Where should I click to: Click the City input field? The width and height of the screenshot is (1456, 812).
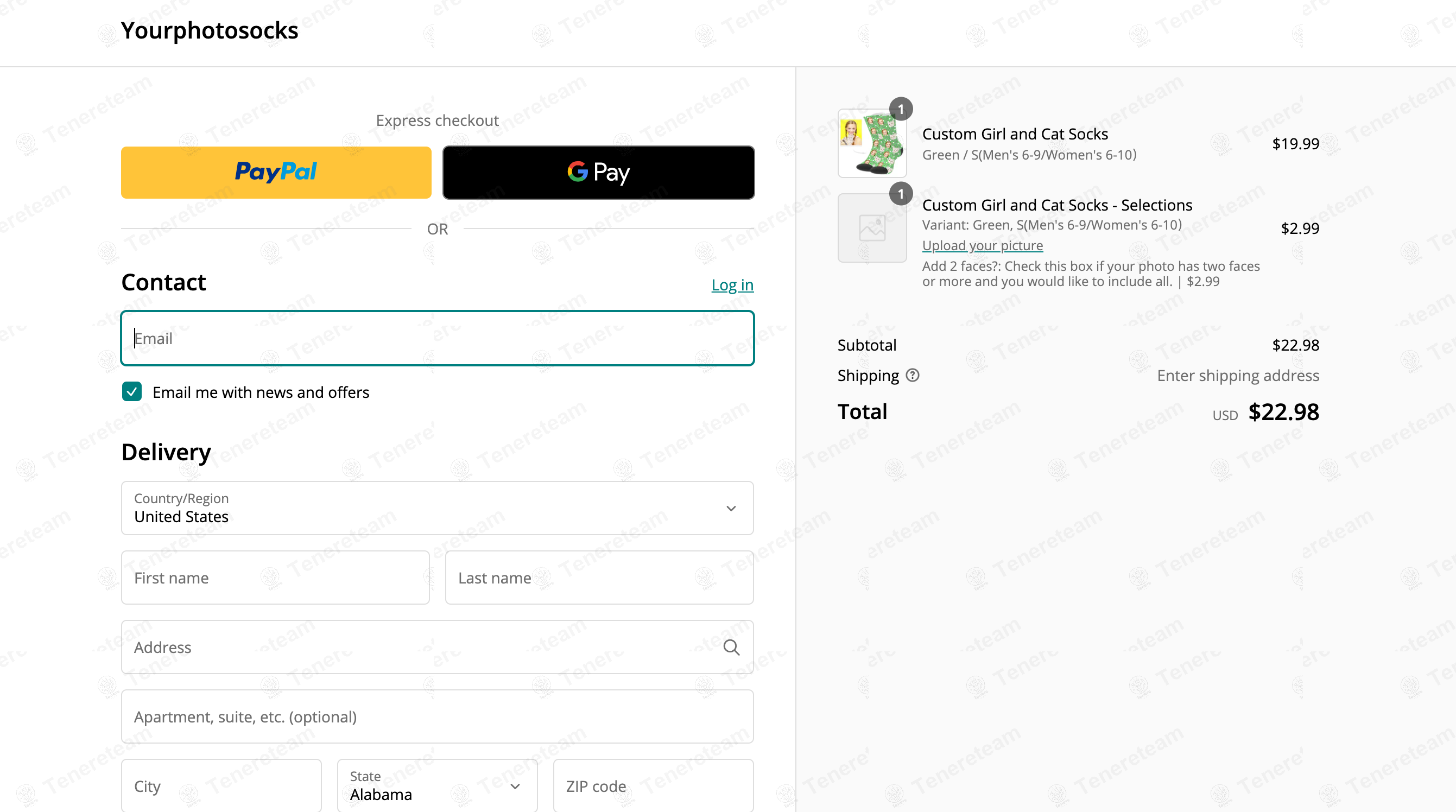click(221, 786)
